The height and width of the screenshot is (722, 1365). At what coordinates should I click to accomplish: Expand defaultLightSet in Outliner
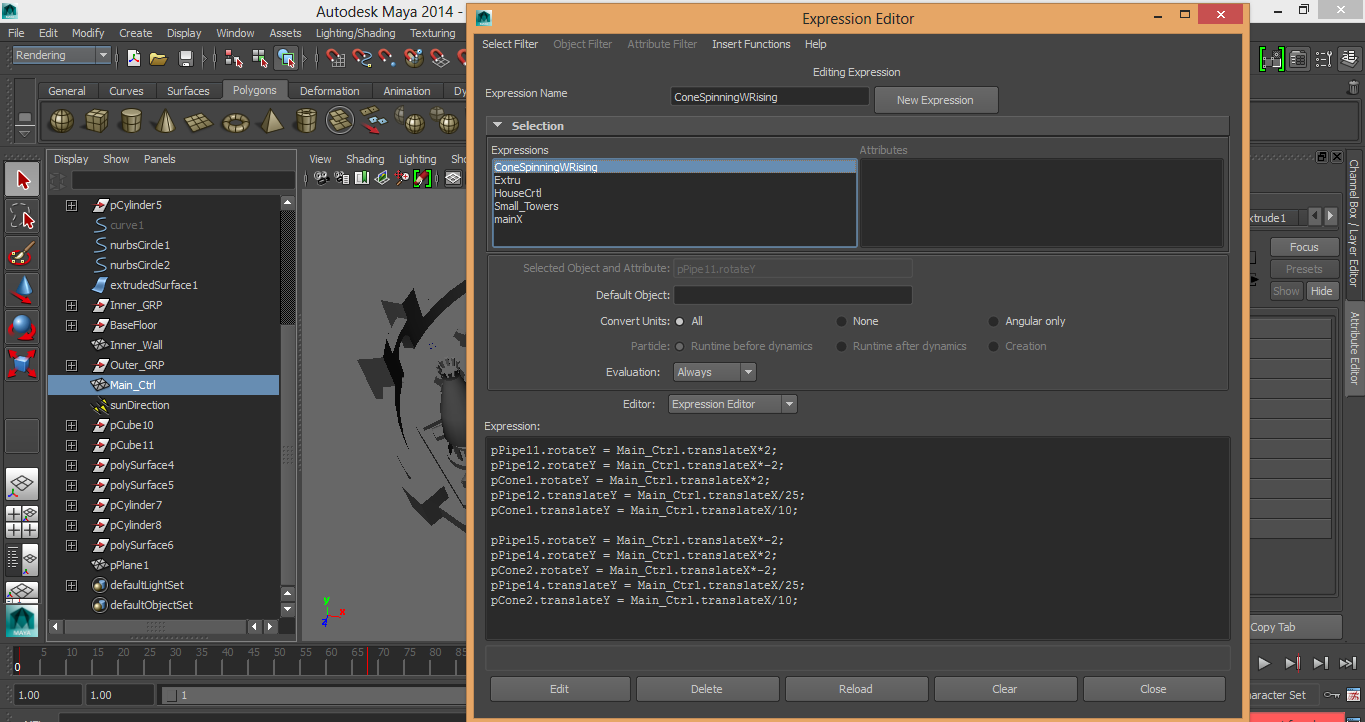[71, 585]
